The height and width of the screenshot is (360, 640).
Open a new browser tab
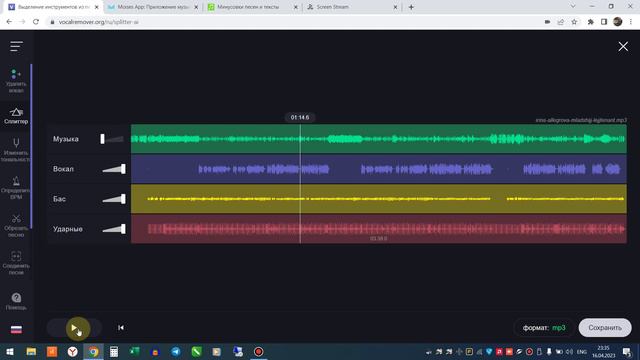point(411,7)
